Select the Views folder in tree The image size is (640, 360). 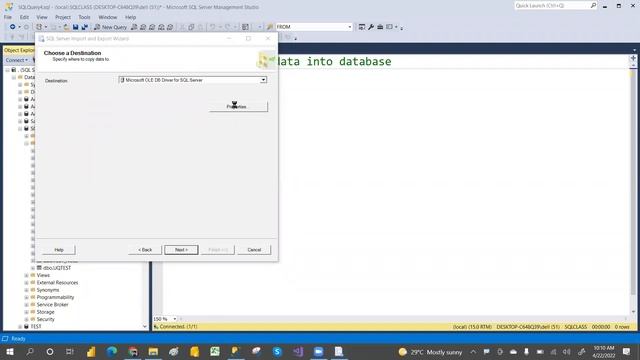(43, 276)
